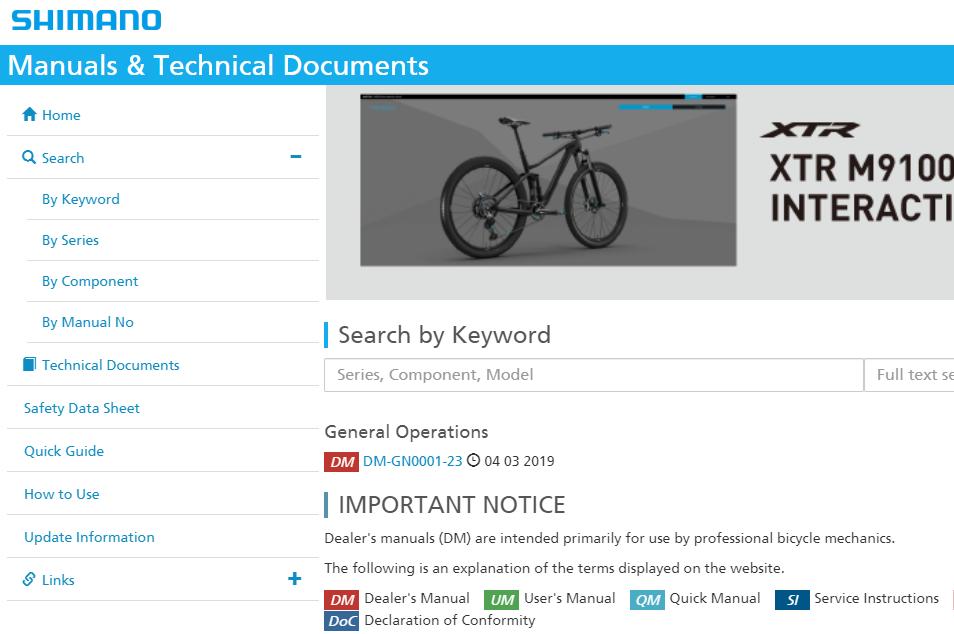Click the XTR mountain bike banner image
Image resolution: width=954 pixels, height=634 pixels.
coord(548,180)
